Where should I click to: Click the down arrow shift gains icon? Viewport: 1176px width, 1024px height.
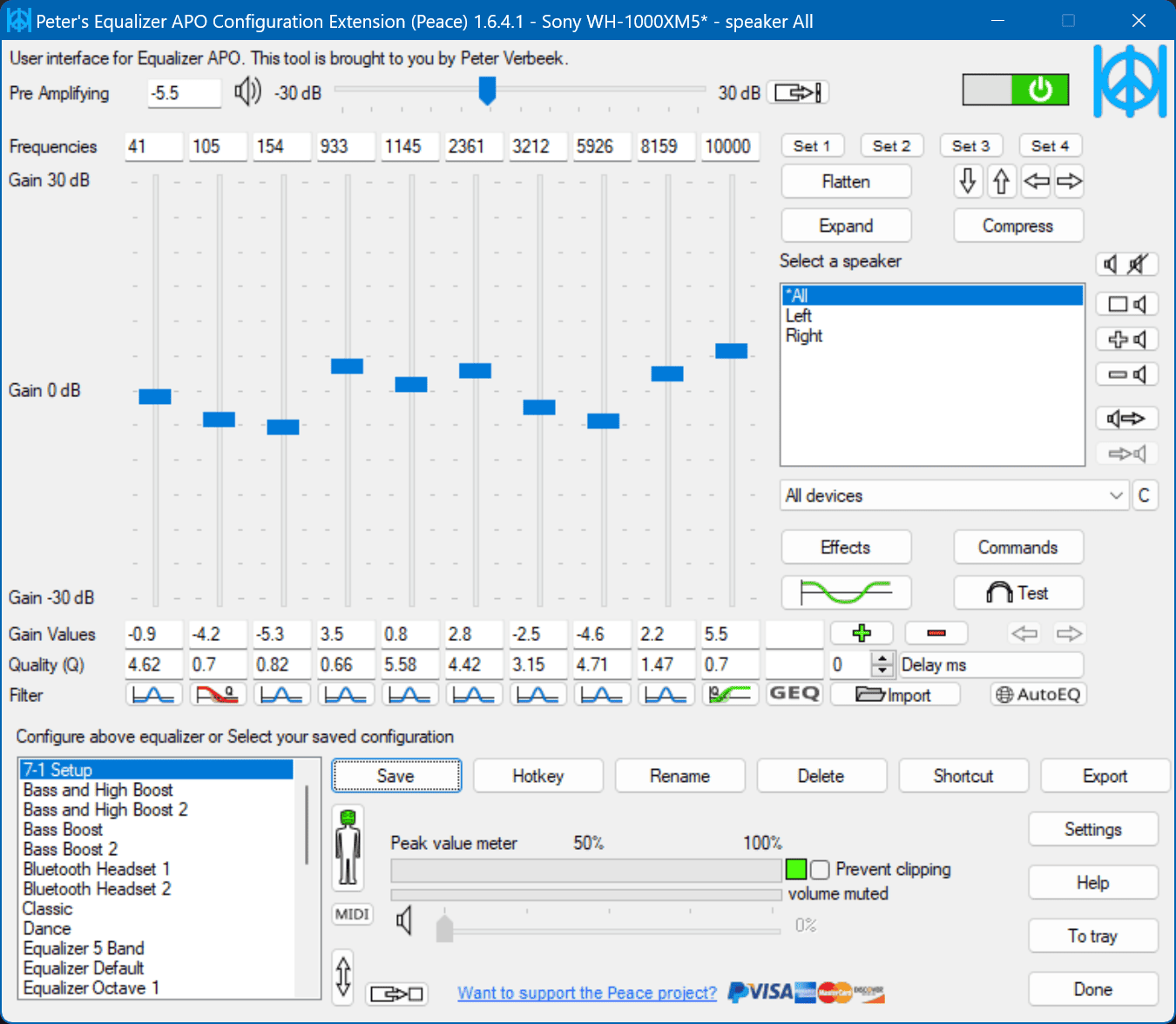968,181
